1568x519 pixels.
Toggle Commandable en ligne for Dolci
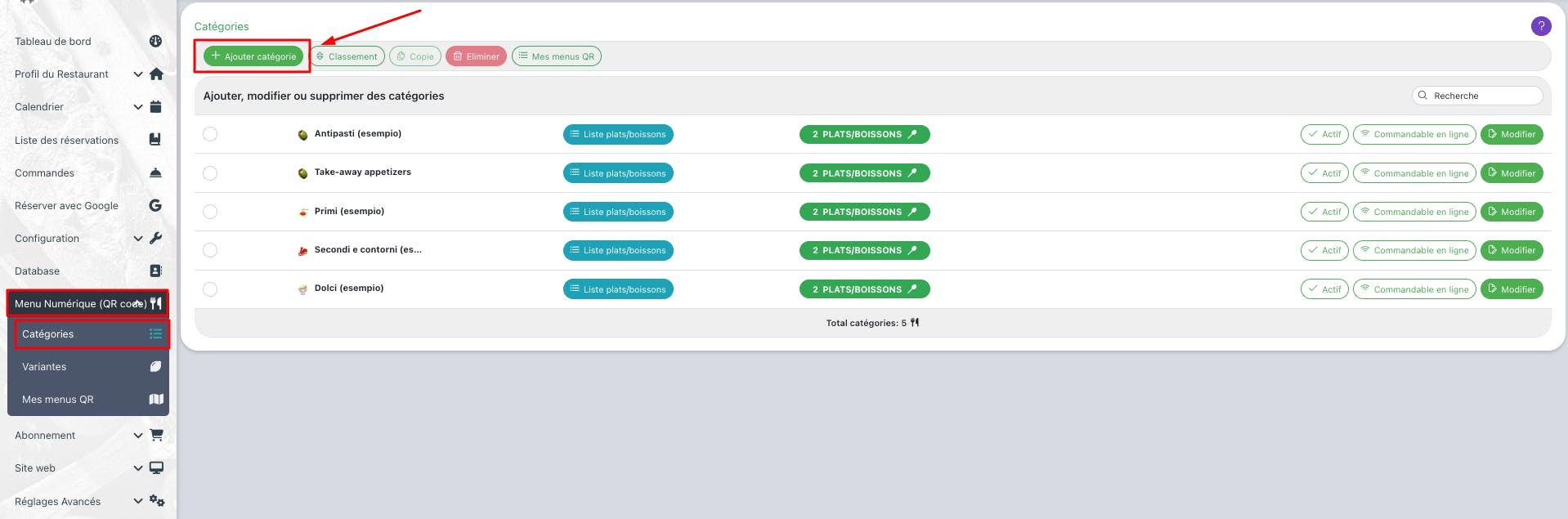(x=1414, y=289)
